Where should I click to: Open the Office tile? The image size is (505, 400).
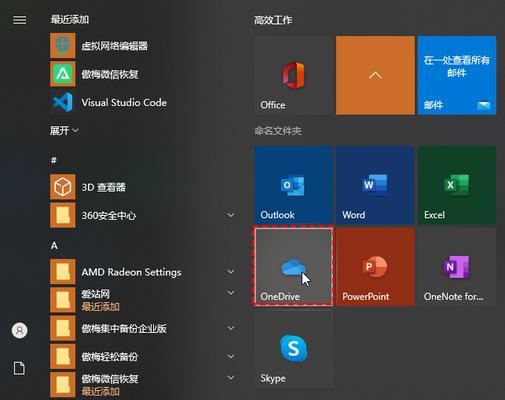(293, 75)
